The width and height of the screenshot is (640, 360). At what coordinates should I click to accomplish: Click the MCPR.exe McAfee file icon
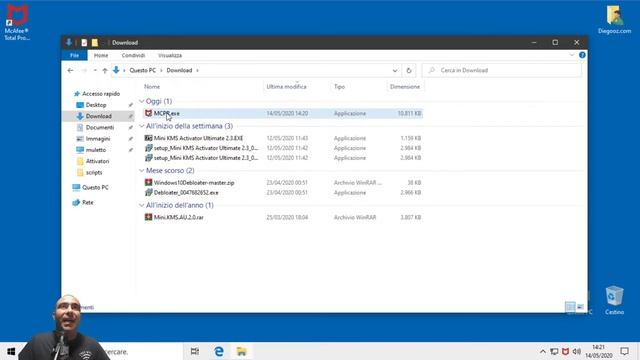[x=149, y=113]
